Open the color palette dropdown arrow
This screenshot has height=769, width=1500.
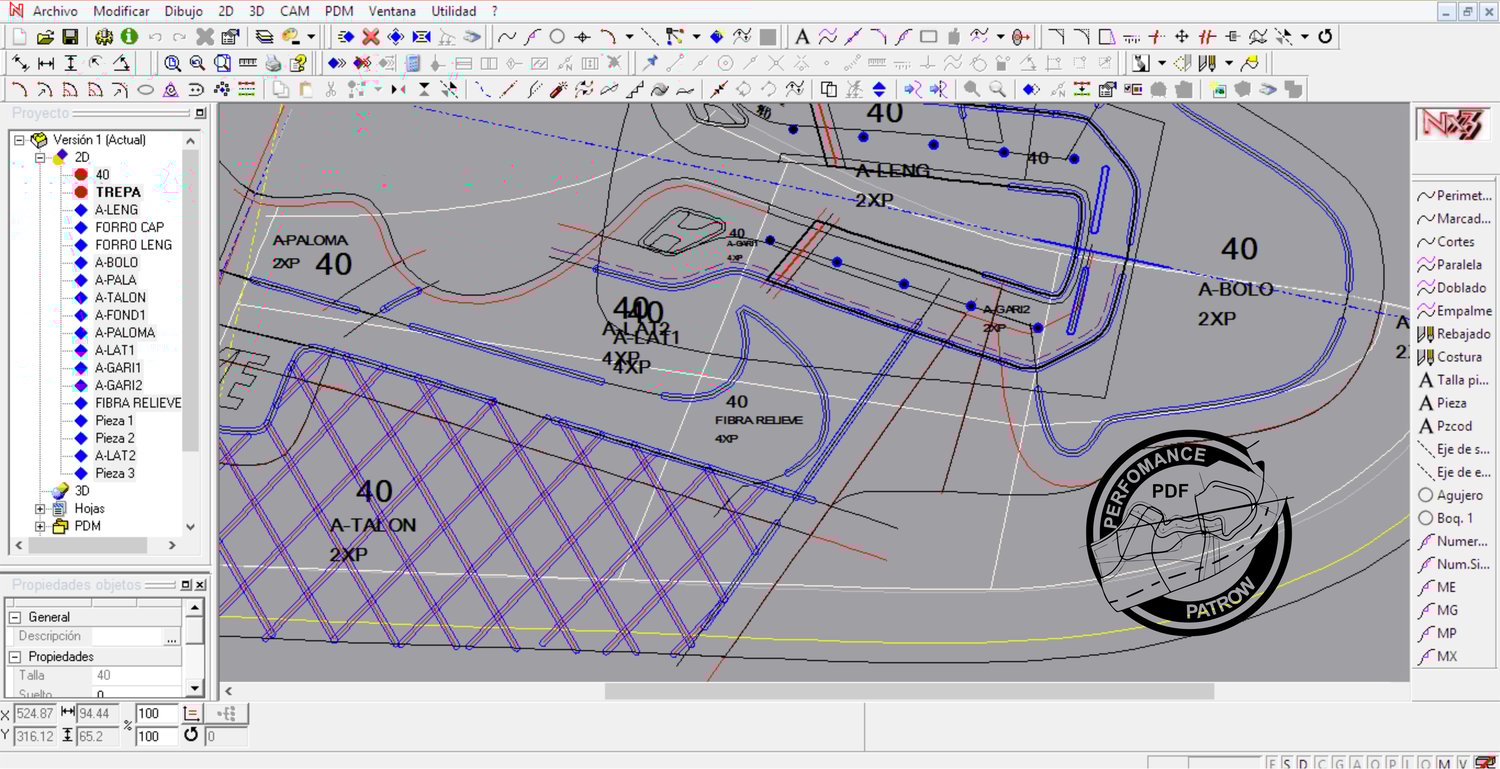pyautogui.click(x=311, y=37)
